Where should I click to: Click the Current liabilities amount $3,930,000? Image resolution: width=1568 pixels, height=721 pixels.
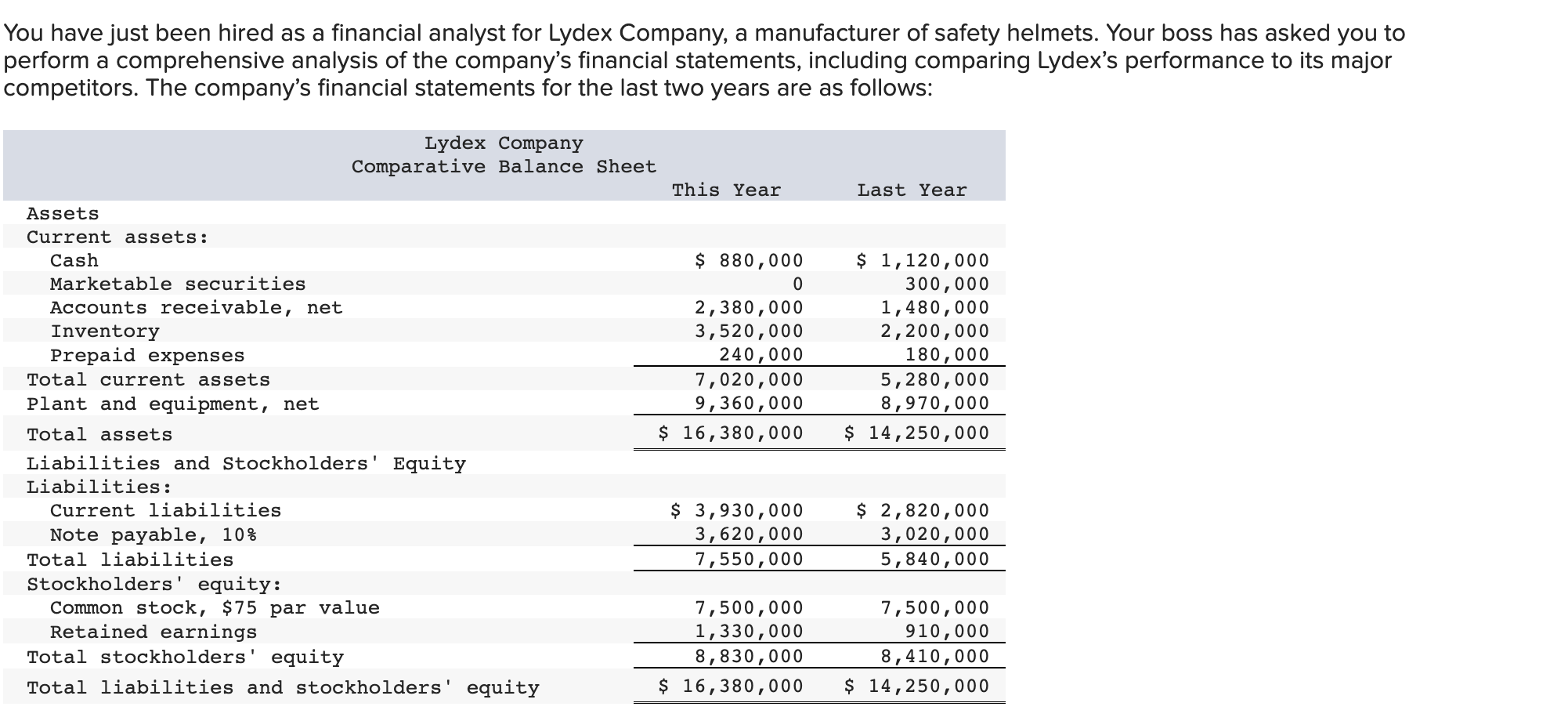pos(734,510)
